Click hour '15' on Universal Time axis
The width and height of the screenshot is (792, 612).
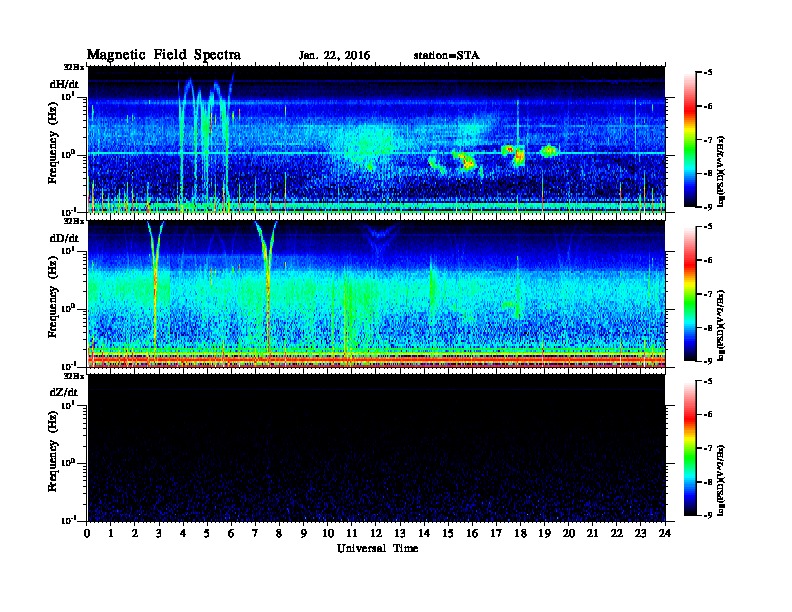(x=448, y=533)
